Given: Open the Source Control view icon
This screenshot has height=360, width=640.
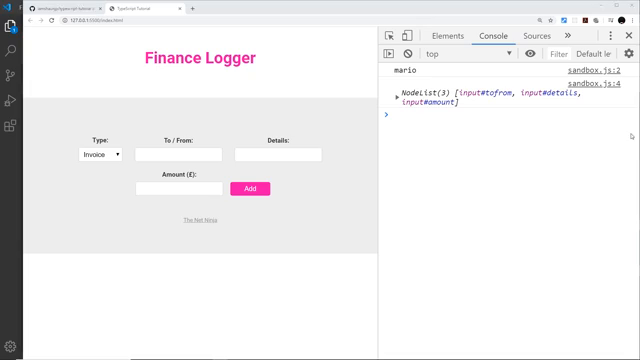Looking at the screenshot, I should [x=10, y=75].
